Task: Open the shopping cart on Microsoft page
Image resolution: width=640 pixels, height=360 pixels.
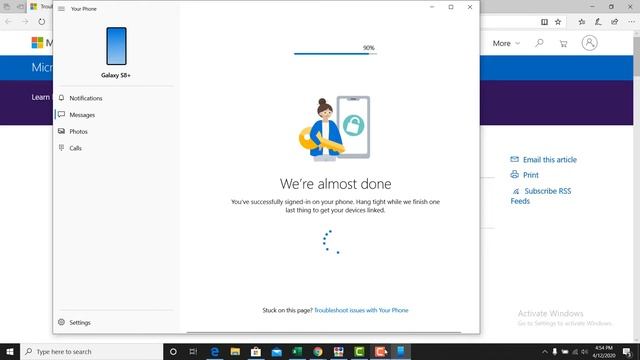Action: click(x=563, y=43)
